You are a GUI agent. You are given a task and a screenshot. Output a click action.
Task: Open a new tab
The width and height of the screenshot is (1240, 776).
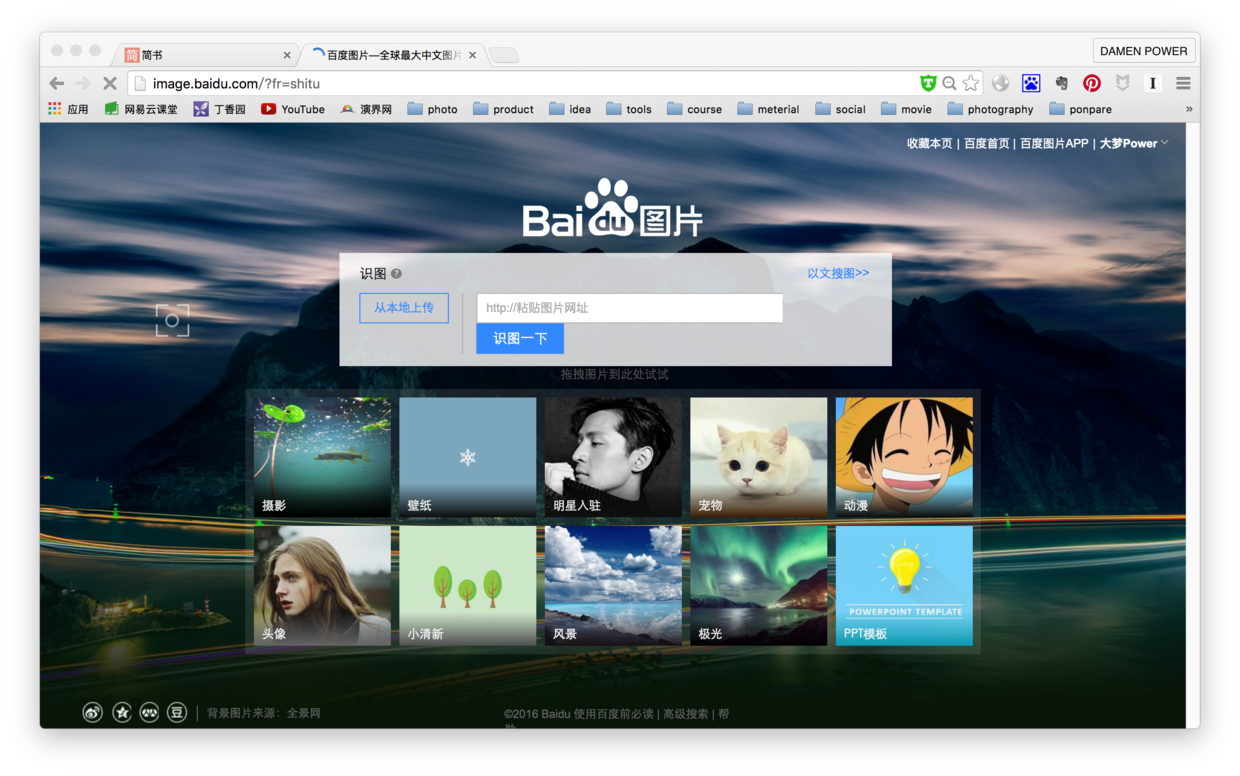coord(504,56)
